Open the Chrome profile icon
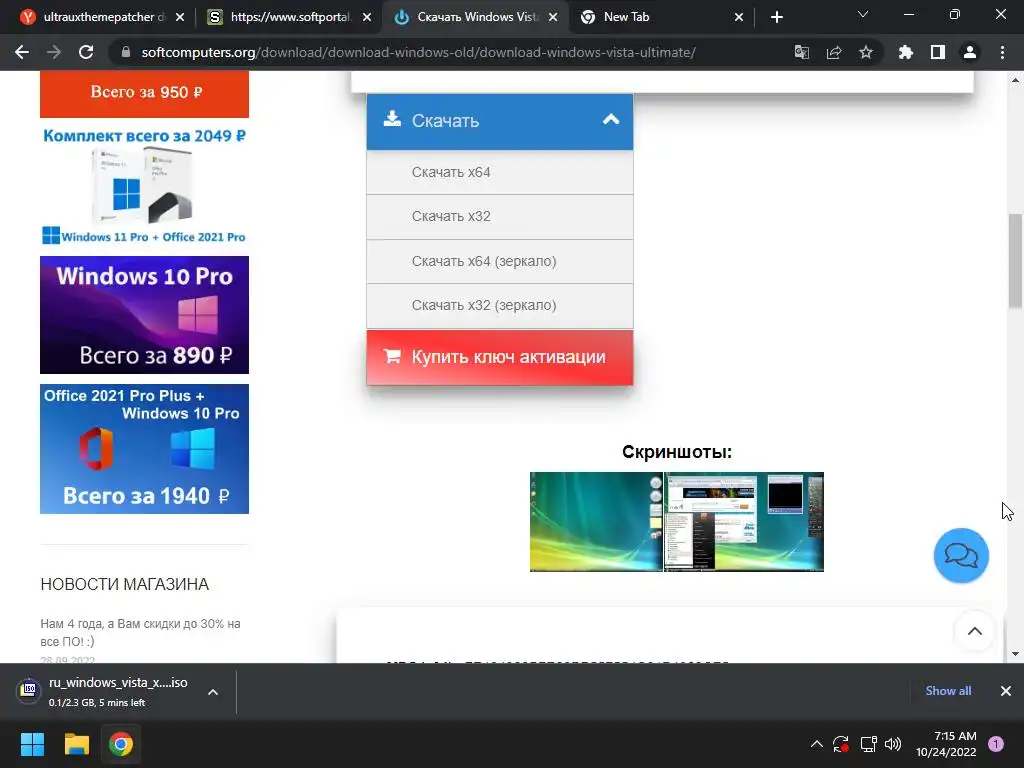This screenshot has width=1024, height=768. point(970,52)
